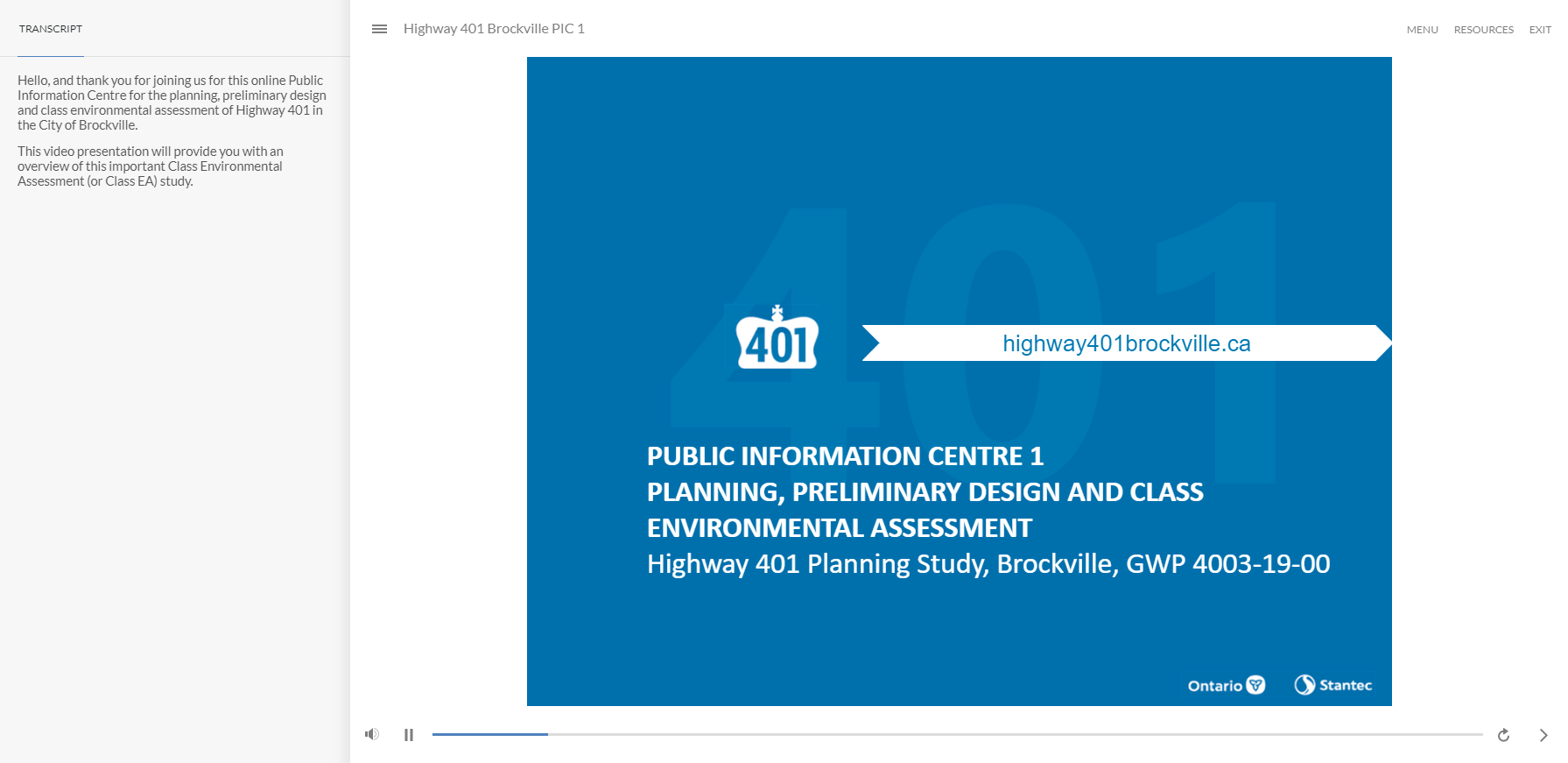Toggle the sidebar with the hamburger icon
Viewport: 1568px width, 763px height.
pos(379,29)
